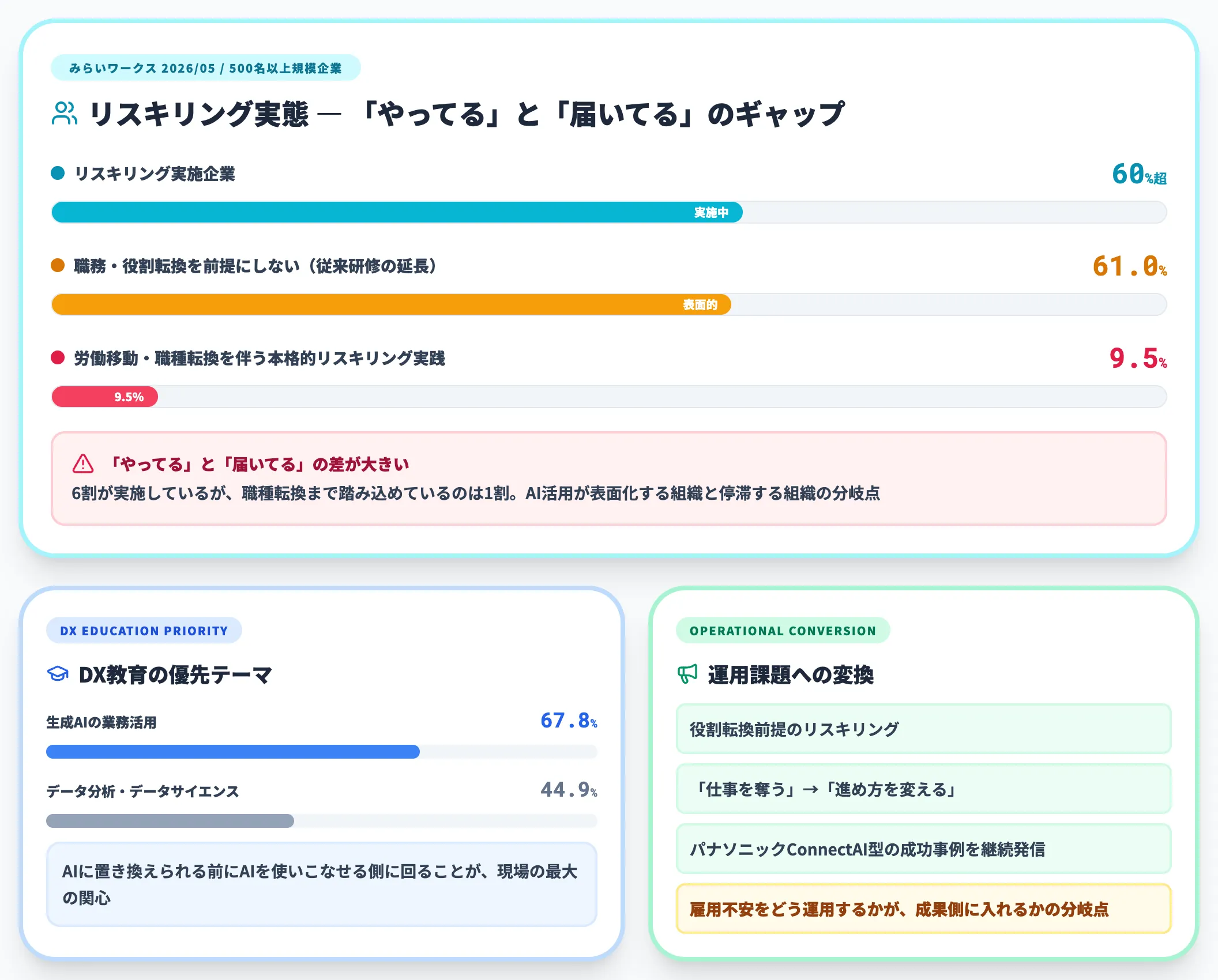Click the people icon beside the リスキリング実態 heading
The width and height of the screenshot is (1218, 980).
pos(65,114)
